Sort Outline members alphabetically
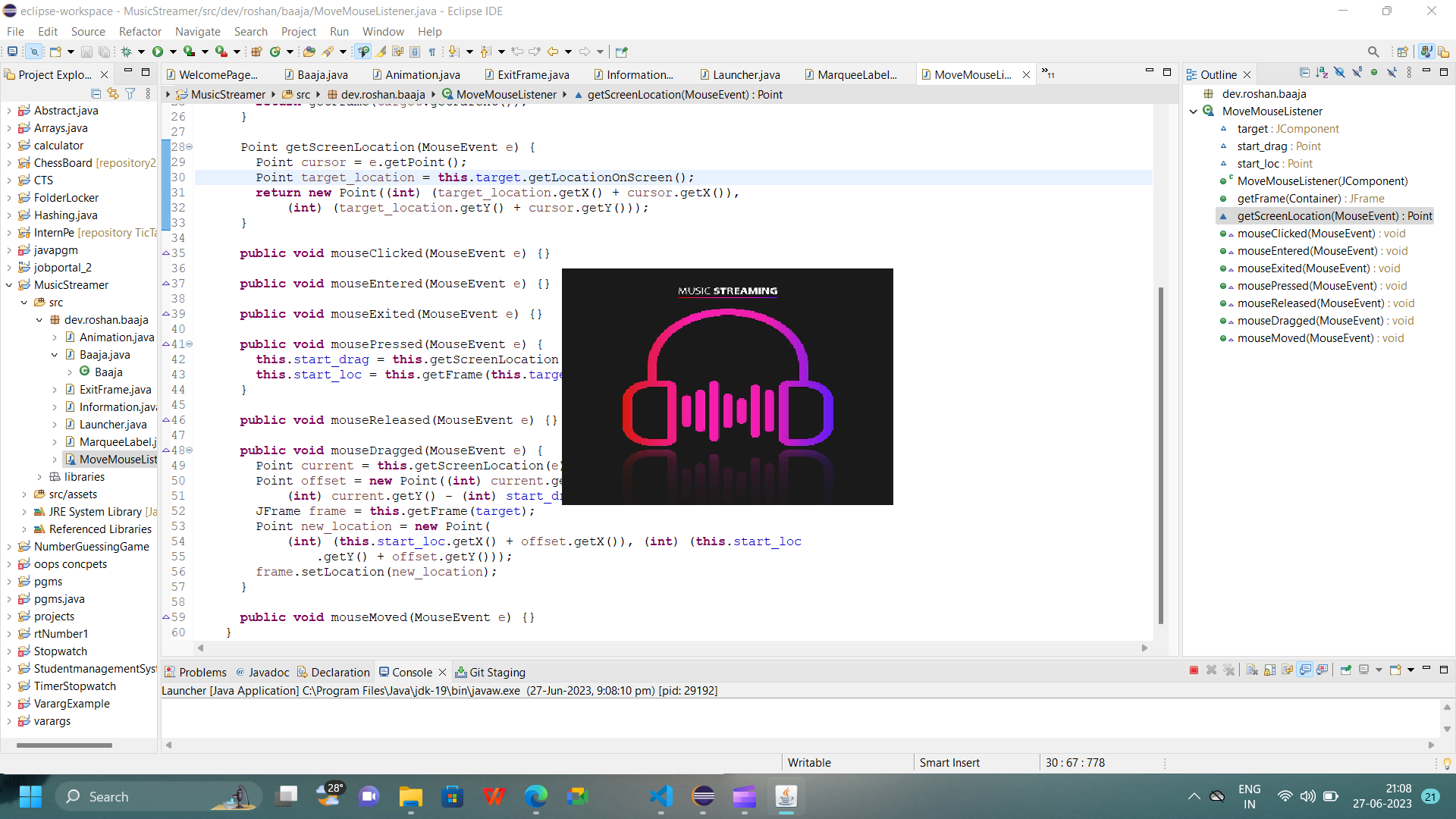 (1322, 73)
